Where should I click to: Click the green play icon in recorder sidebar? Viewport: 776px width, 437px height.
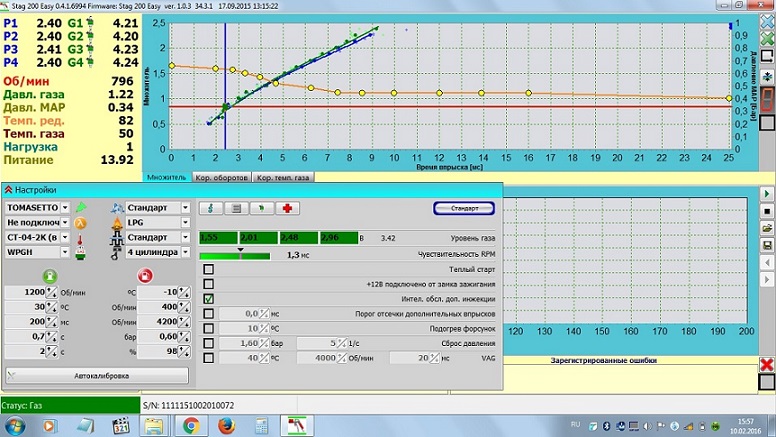766,193
